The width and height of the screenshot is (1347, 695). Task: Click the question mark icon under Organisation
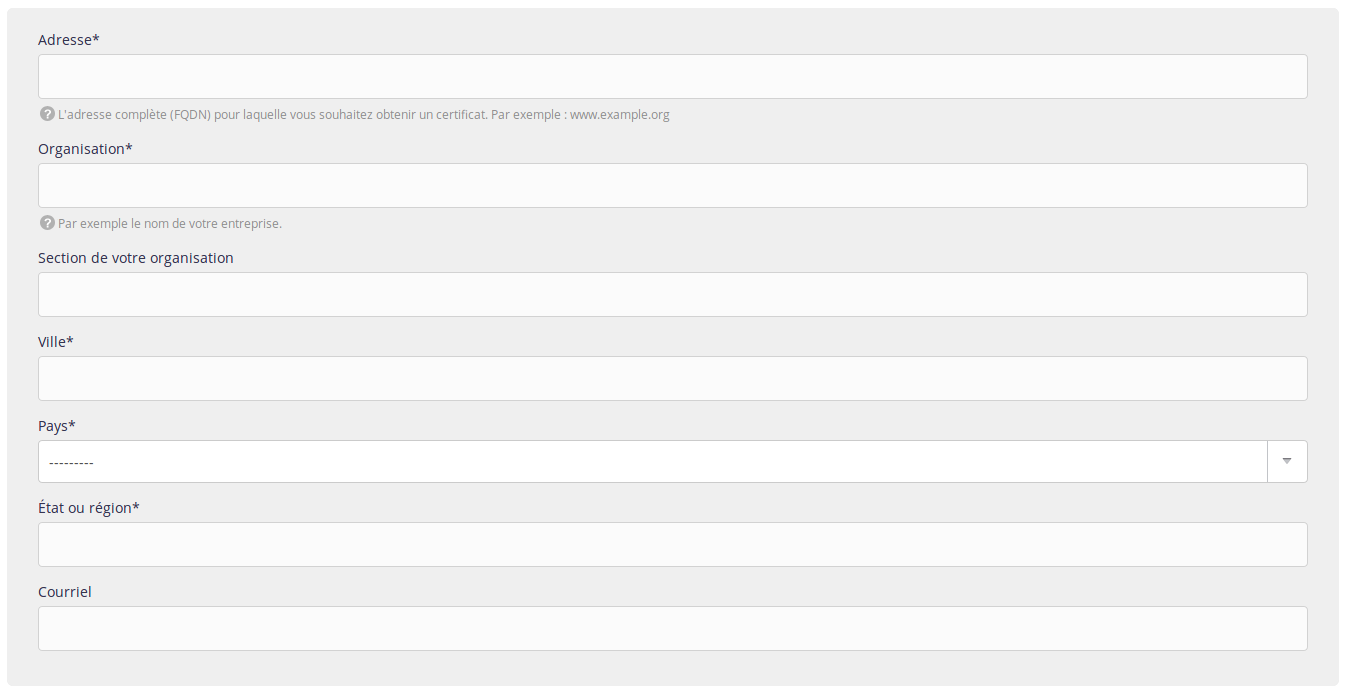[47, 223]
